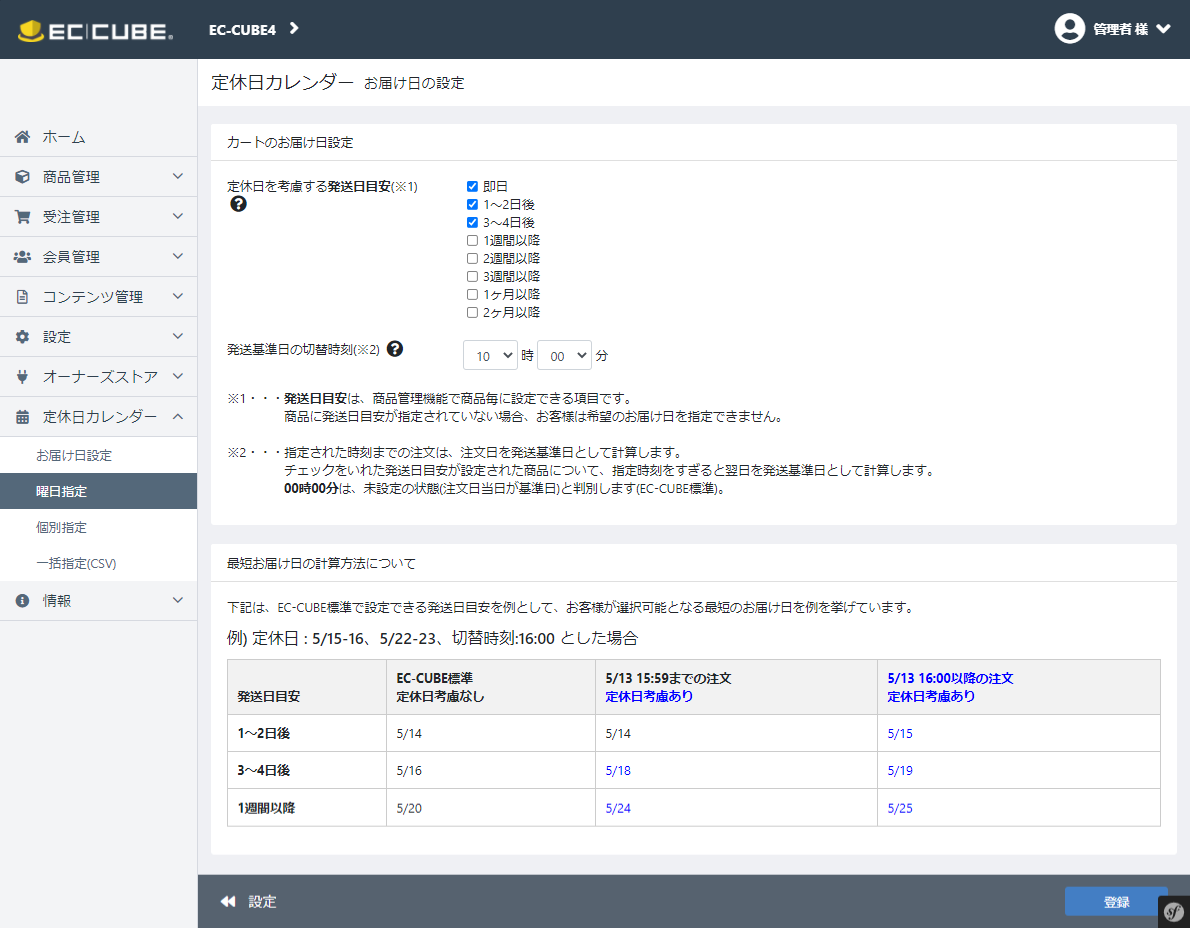Select 一括指定(CSV) submenu item
Screen dimensions: 1190x928
point(99,564)
